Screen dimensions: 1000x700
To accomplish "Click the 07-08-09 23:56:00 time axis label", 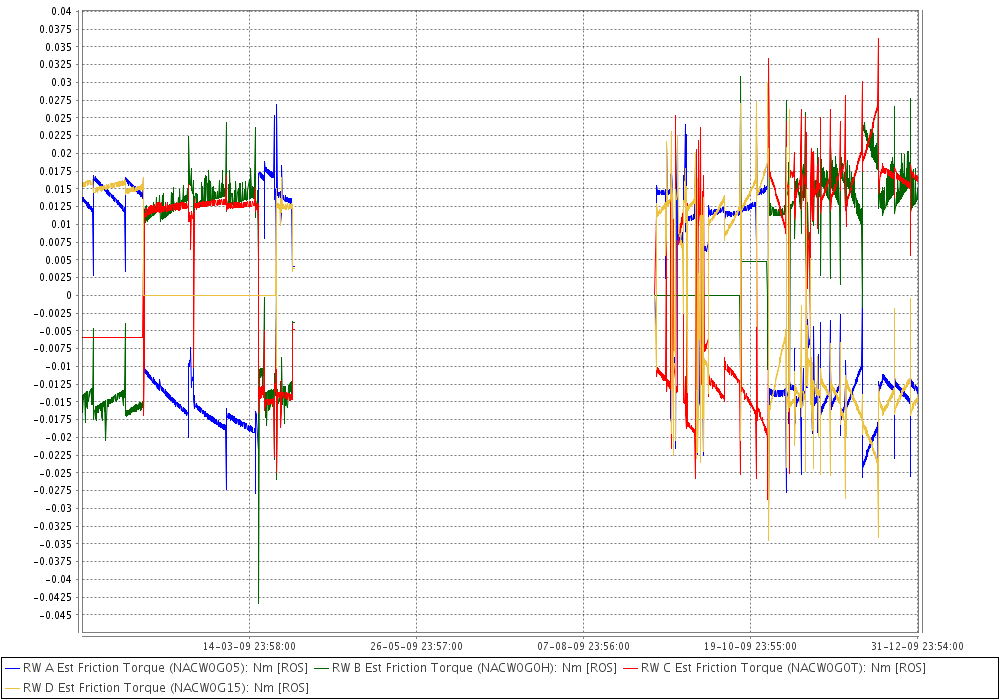I will click(584, 646).
